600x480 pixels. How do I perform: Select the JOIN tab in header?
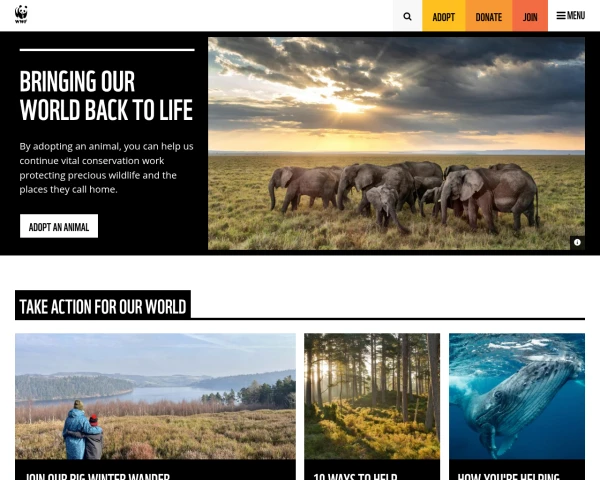[x=530, y=16]
